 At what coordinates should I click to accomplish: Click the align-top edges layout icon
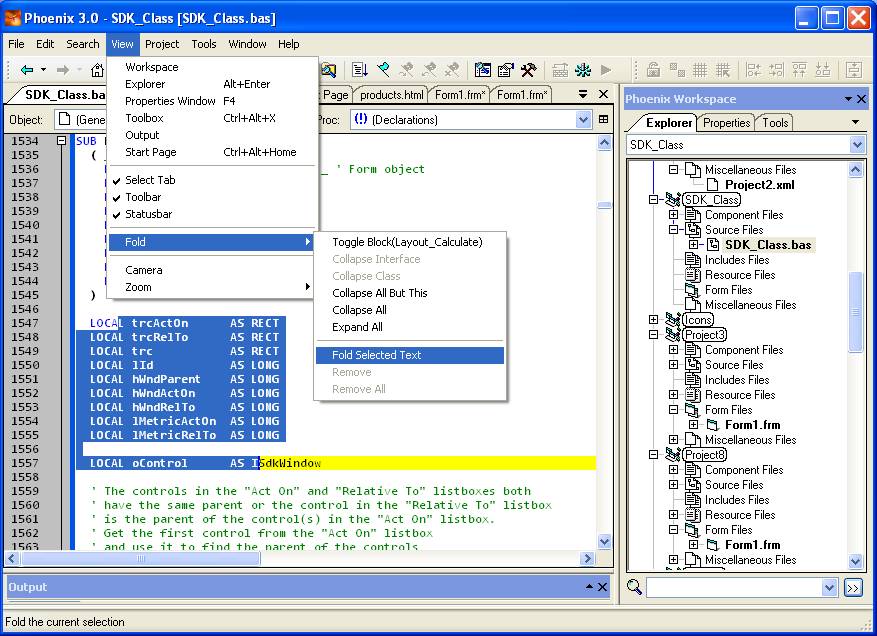pyautogui.click(x=799, y=70)
